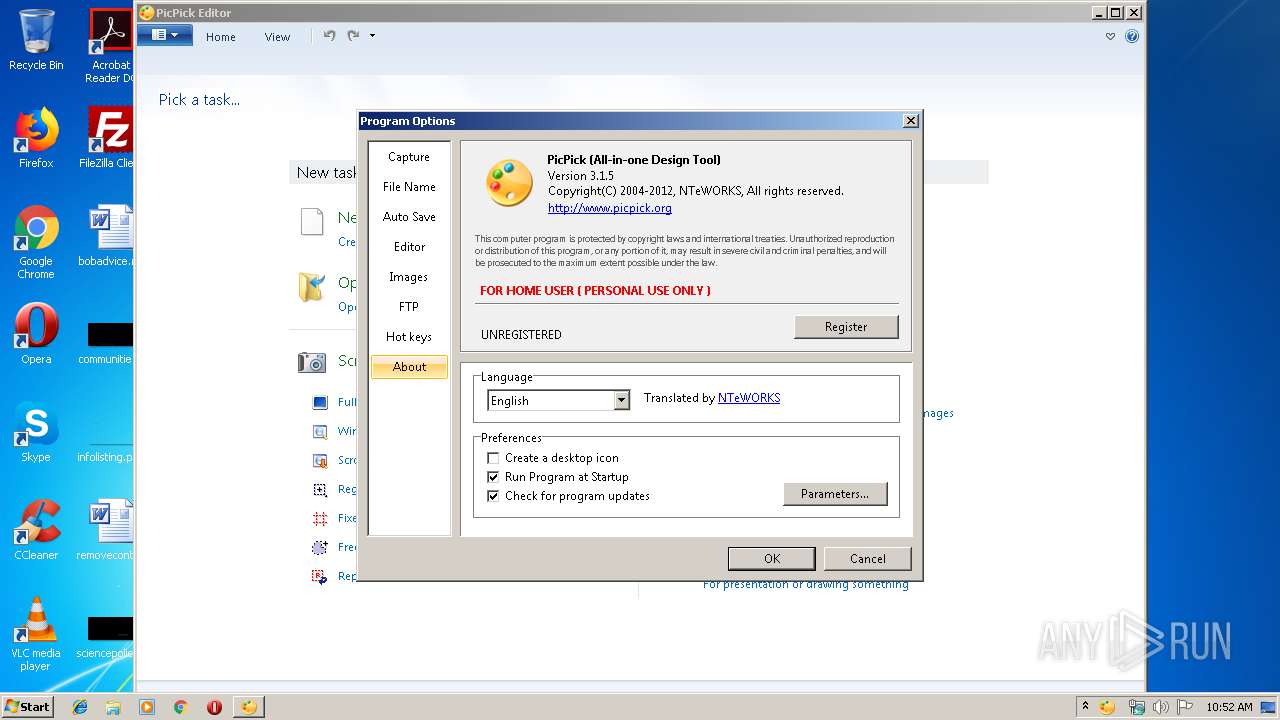Screen dimensions: 1280x720
Task: Disable Check for program updates
Action: click(493, 496)
